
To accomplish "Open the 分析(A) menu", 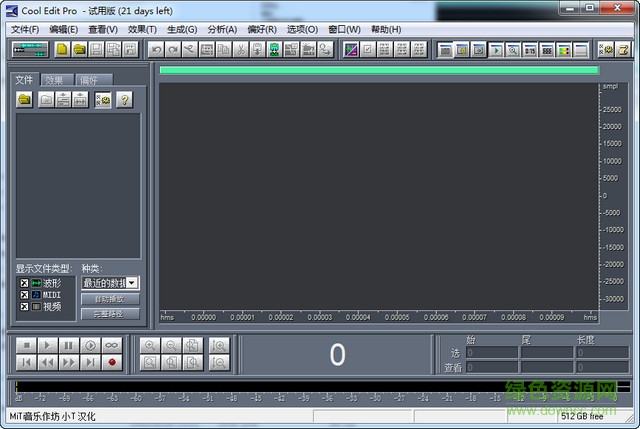I will click(222, 29).
